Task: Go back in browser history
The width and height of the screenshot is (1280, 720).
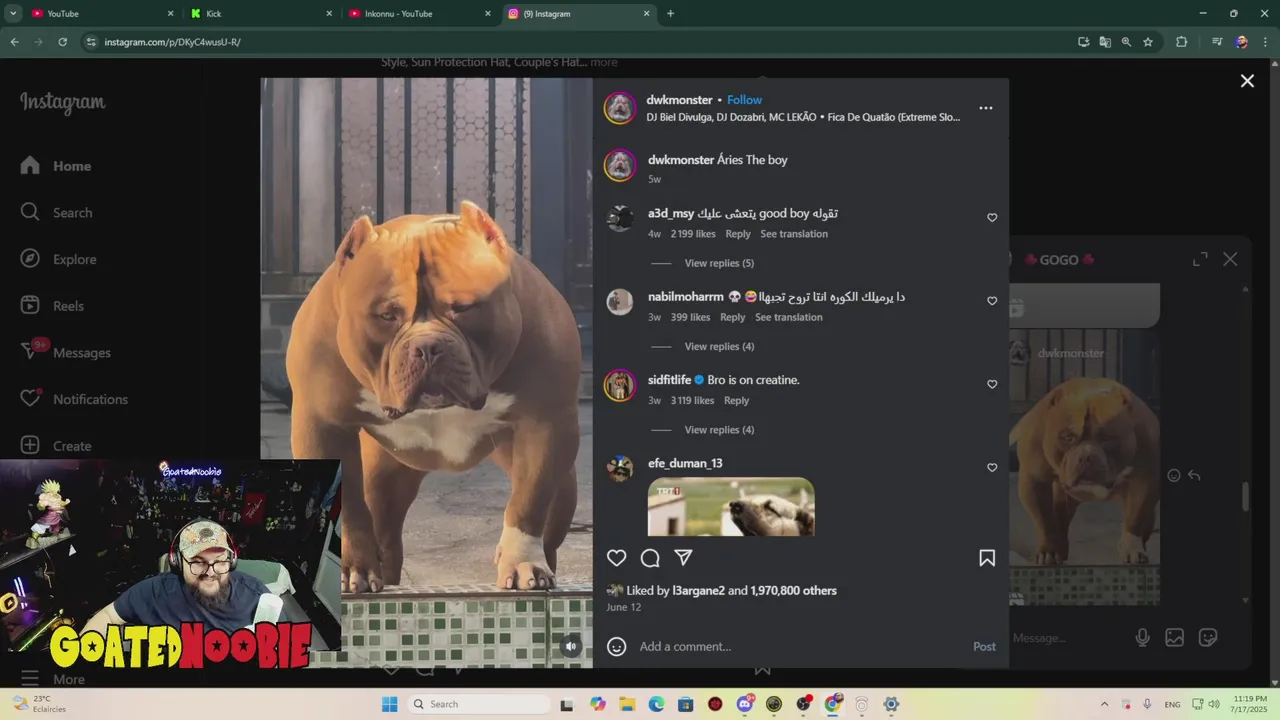Action: [x=14, y=42]
